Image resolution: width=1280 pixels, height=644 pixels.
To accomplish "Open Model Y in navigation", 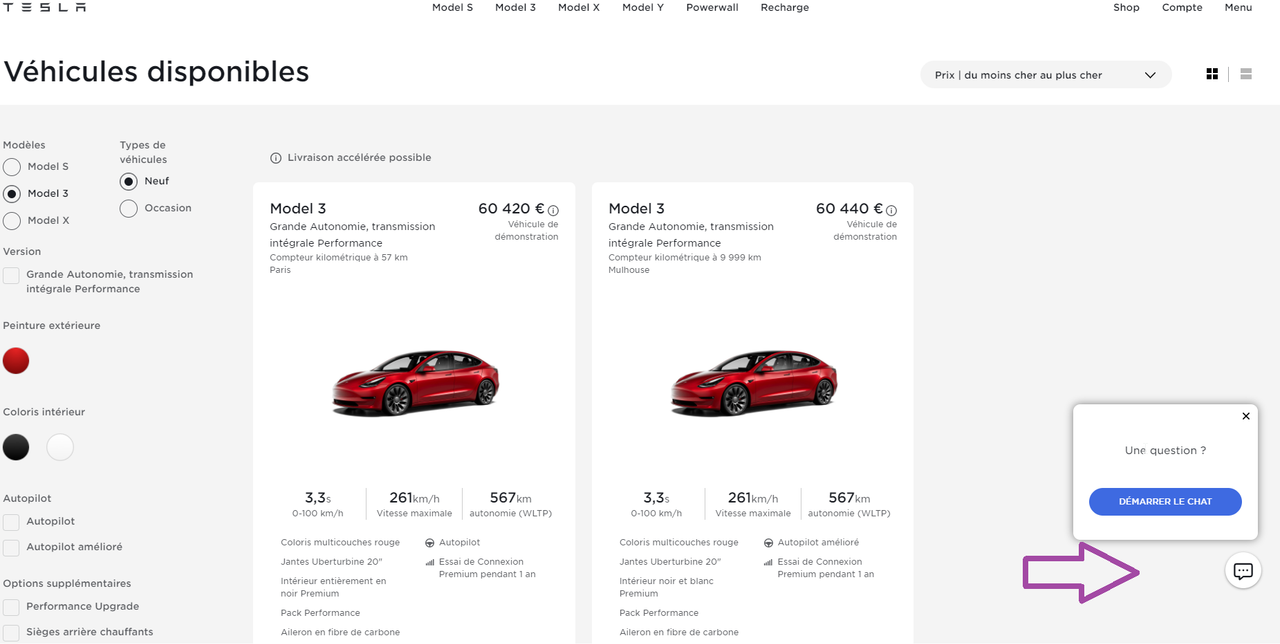I will click(643, 7).
